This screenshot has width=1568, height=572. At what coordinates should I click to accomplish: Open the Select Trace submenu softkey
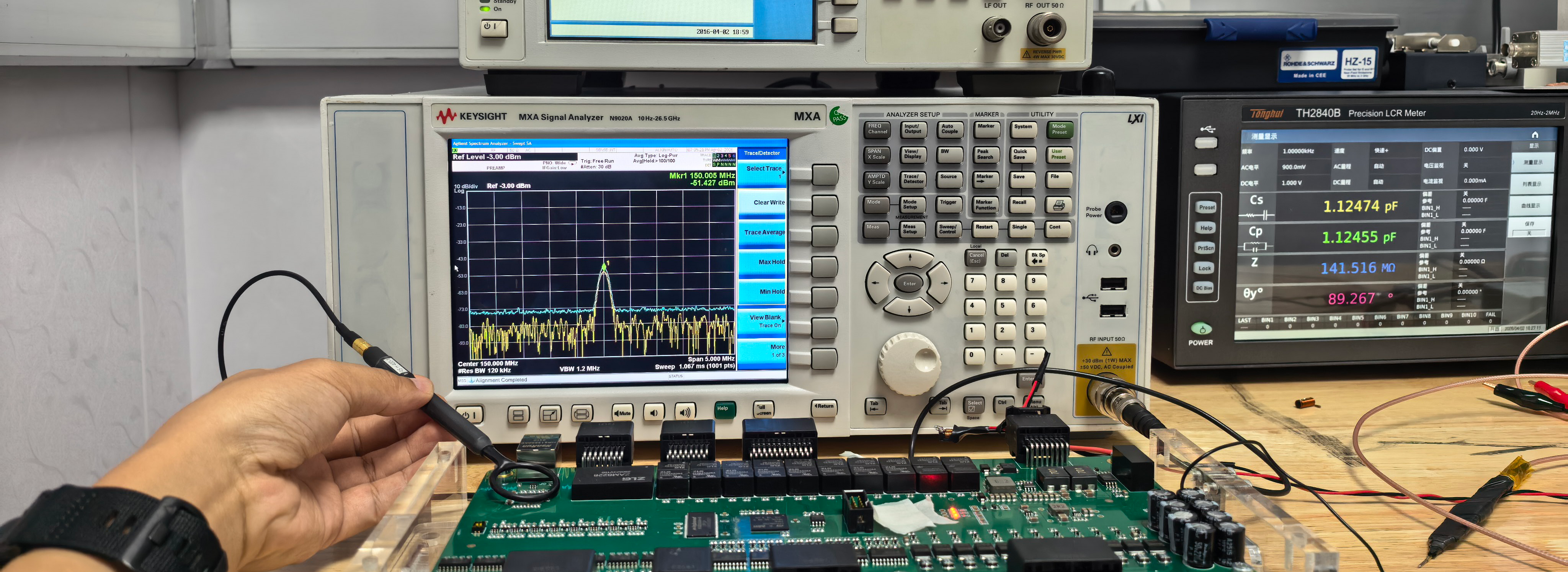(762, 173)
